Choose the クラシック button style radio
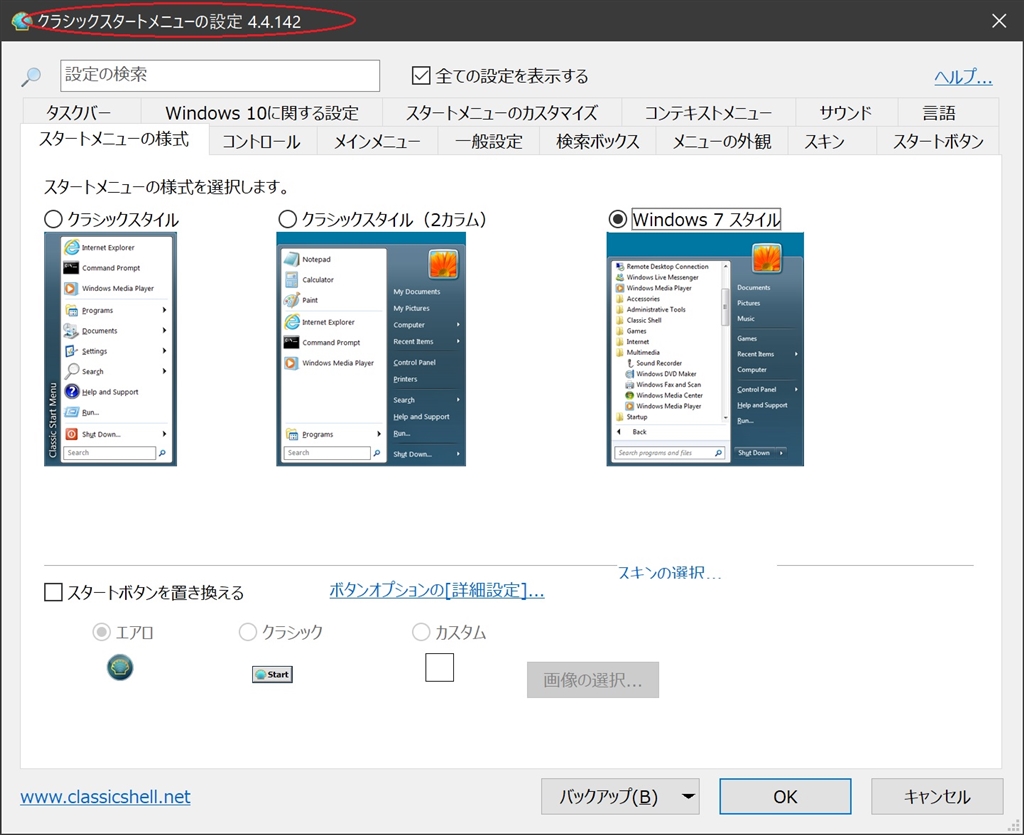Viewport: 1024px width, 835px height. (248, 632)
